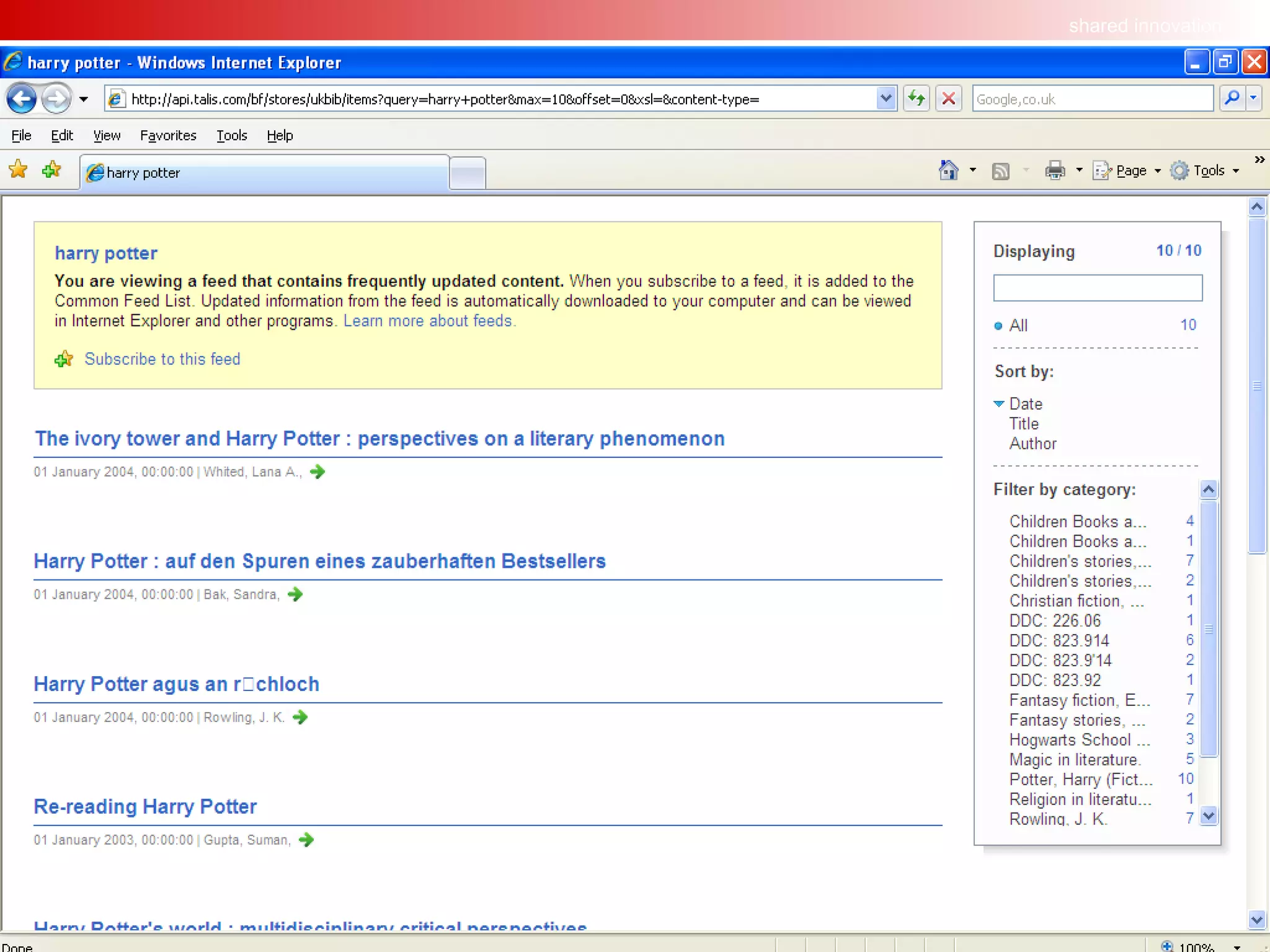Expand the Page menu dropdown
This screenshot has height=952, width=1270.
1157,170
